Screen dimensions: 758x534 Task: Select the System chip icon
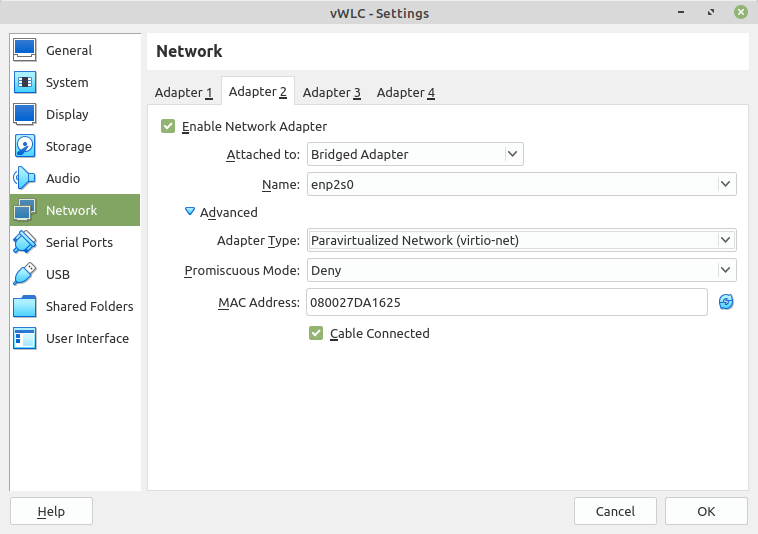25,82
